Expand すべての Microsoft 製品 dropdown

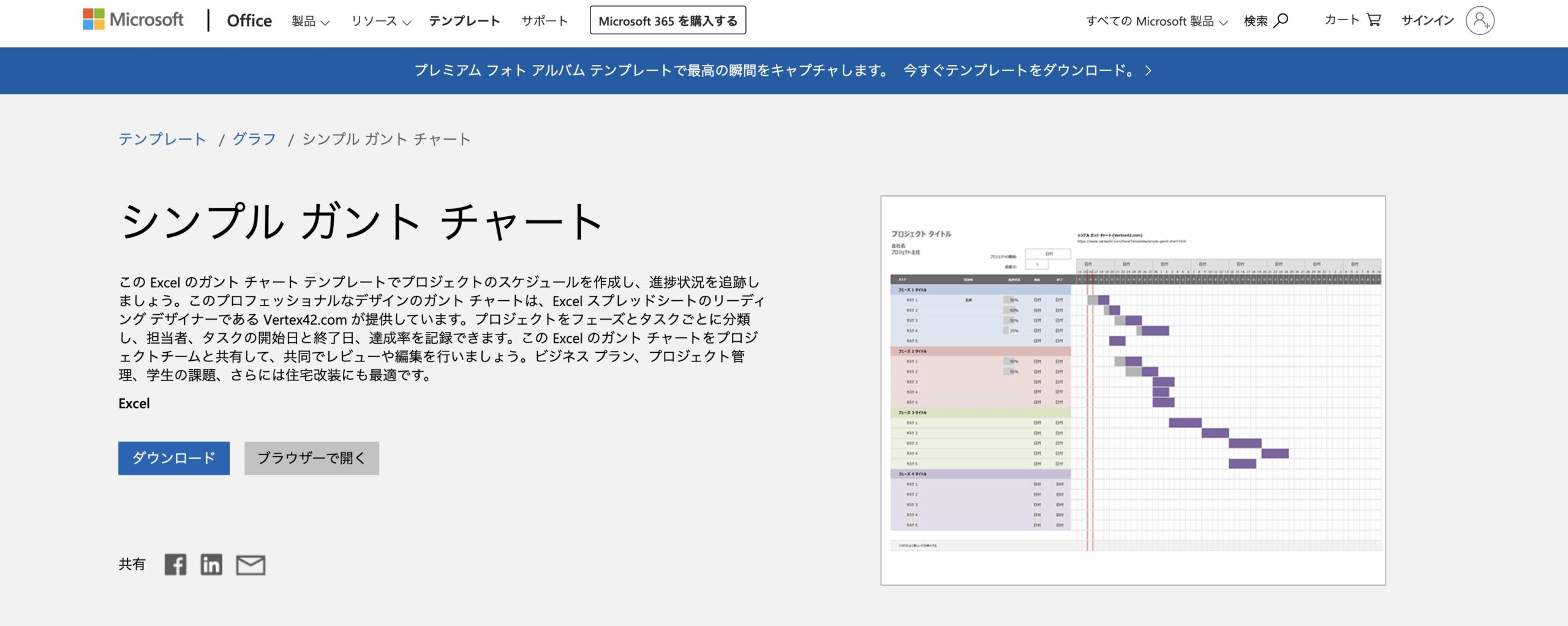pyautogui.click(x=1156, y=21)
